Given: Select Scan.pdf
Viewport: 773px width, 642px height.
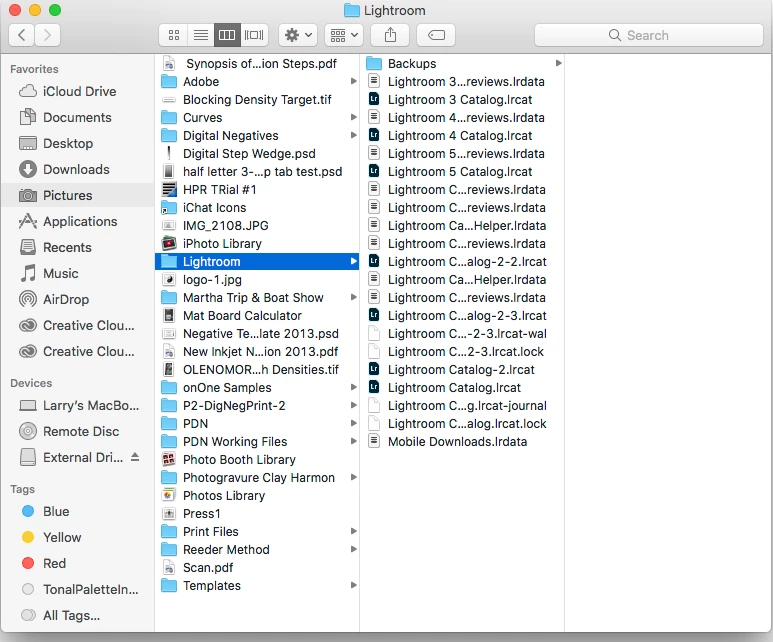Looking at the screenshot, I should (x=257, y=568).
